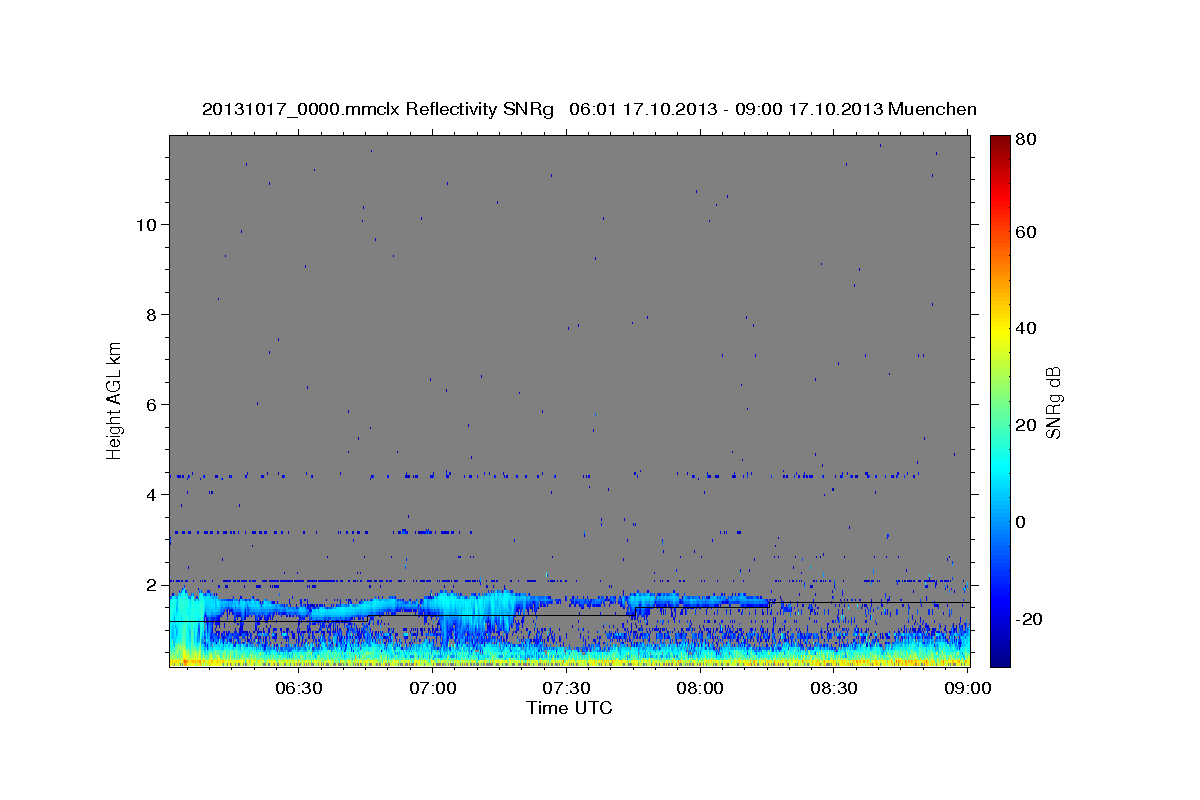Select the 'Height AGL km' axis label

click(115, 399)
